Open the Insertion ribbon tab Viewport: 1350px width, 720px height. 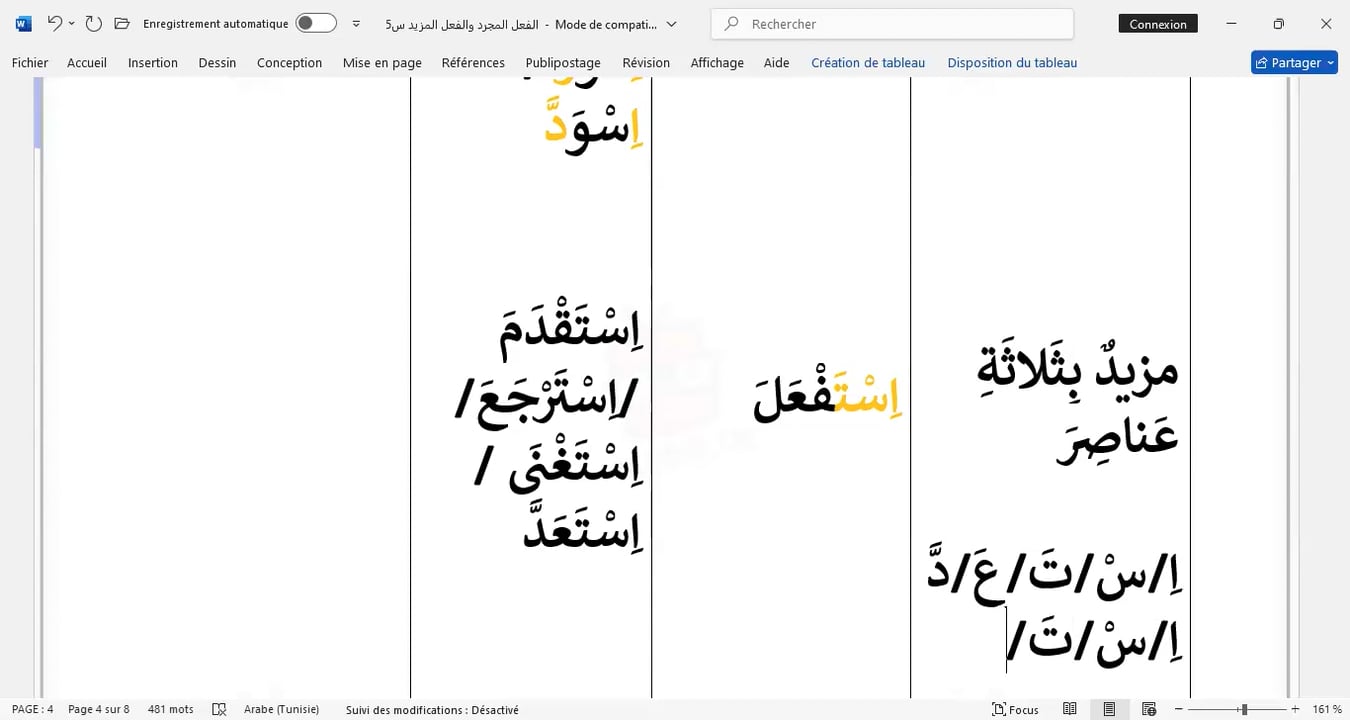(153, 62)
